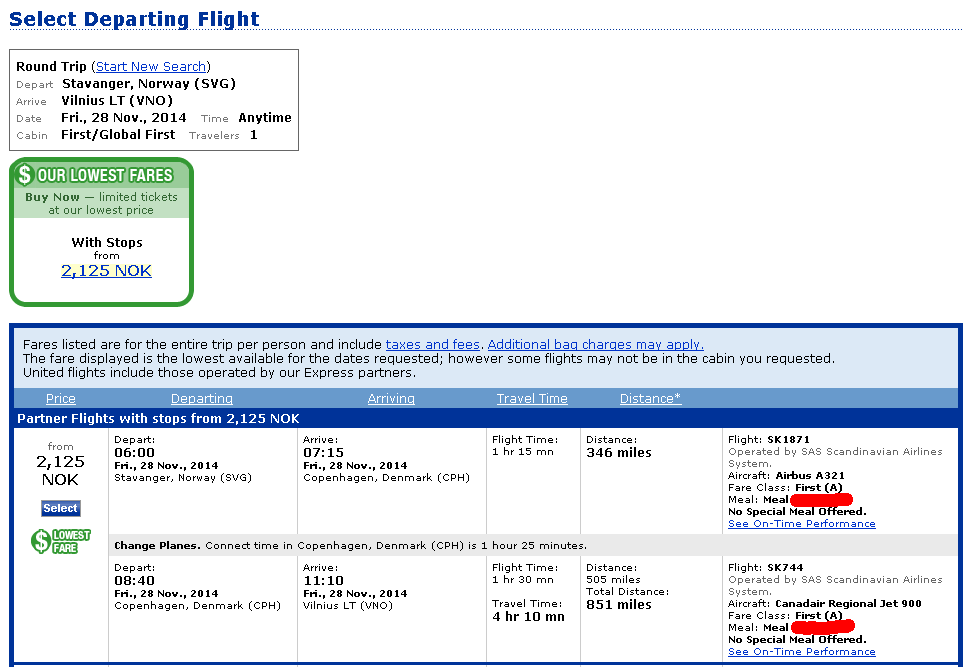Click the dollar icon in Our Lowest Fares banner
Screen dimensions: 968x667
[x=25, y=176]
